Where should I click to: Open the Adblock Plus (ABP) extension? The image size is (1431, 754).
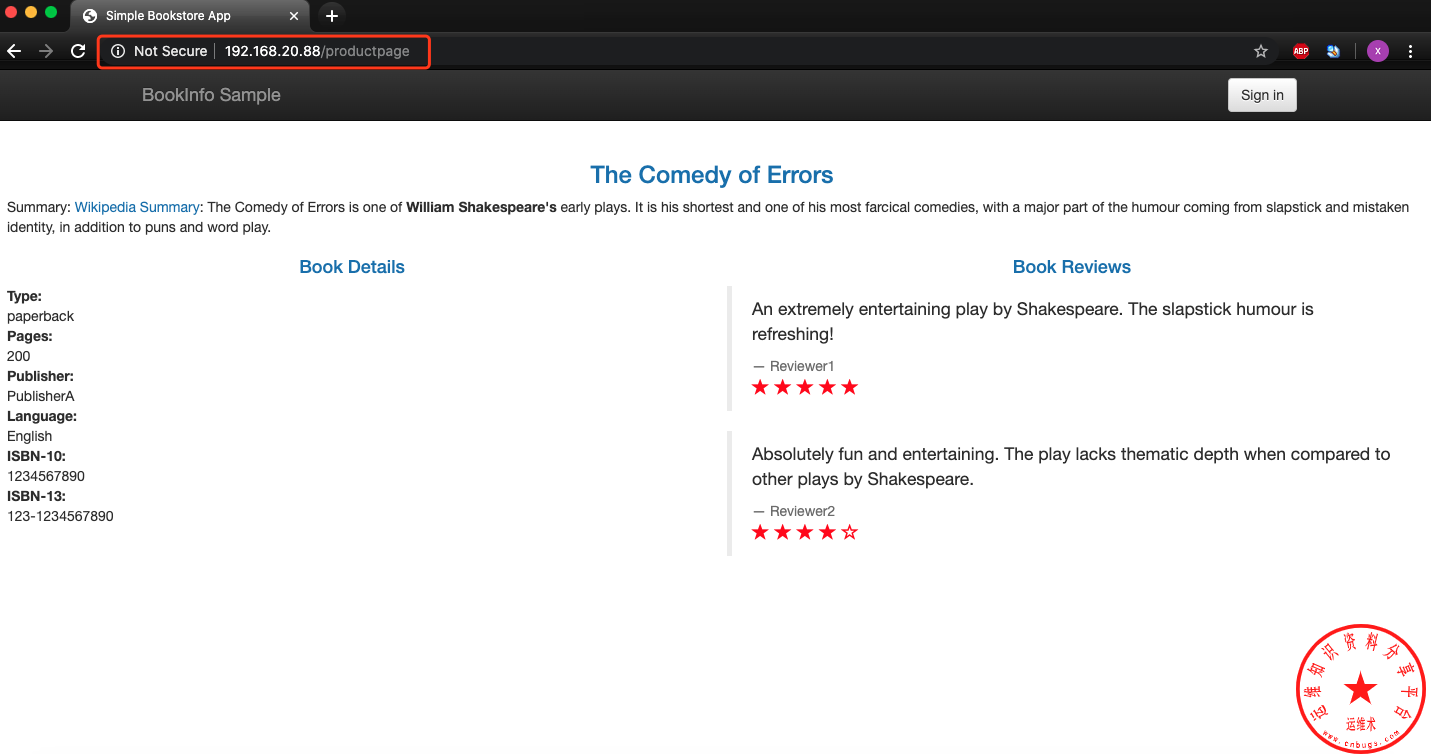(1300, 51)
